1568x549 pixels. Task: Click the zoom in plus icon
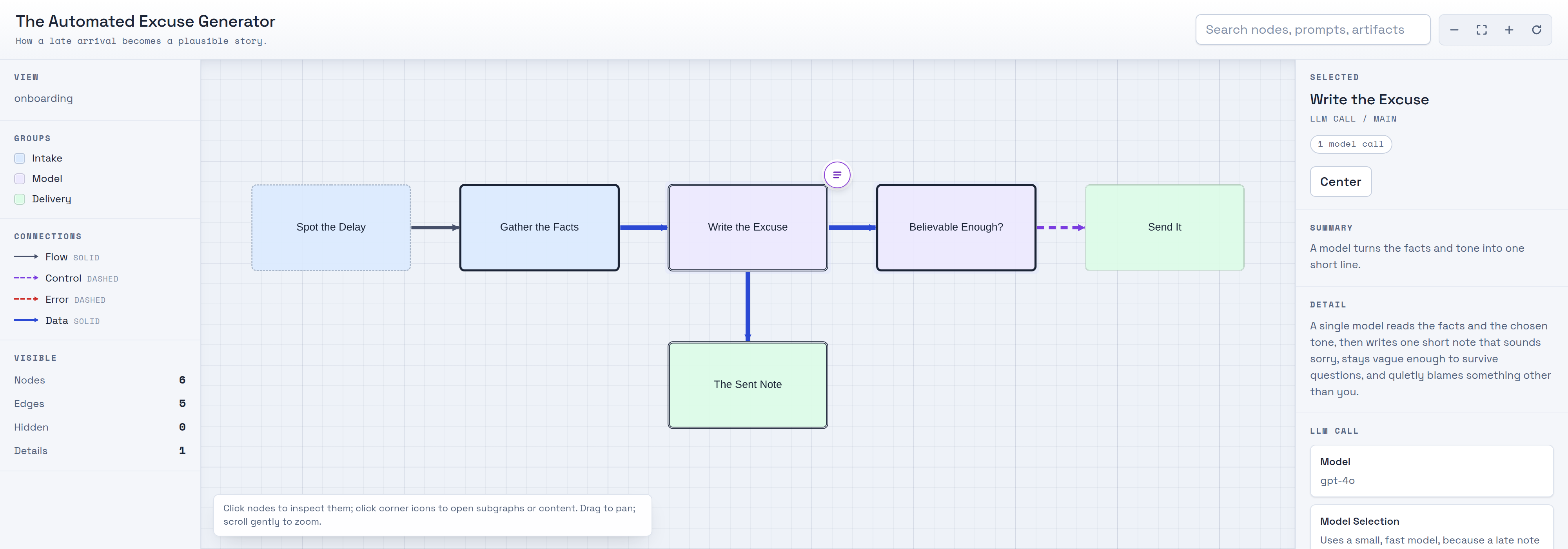(1509, 30)
